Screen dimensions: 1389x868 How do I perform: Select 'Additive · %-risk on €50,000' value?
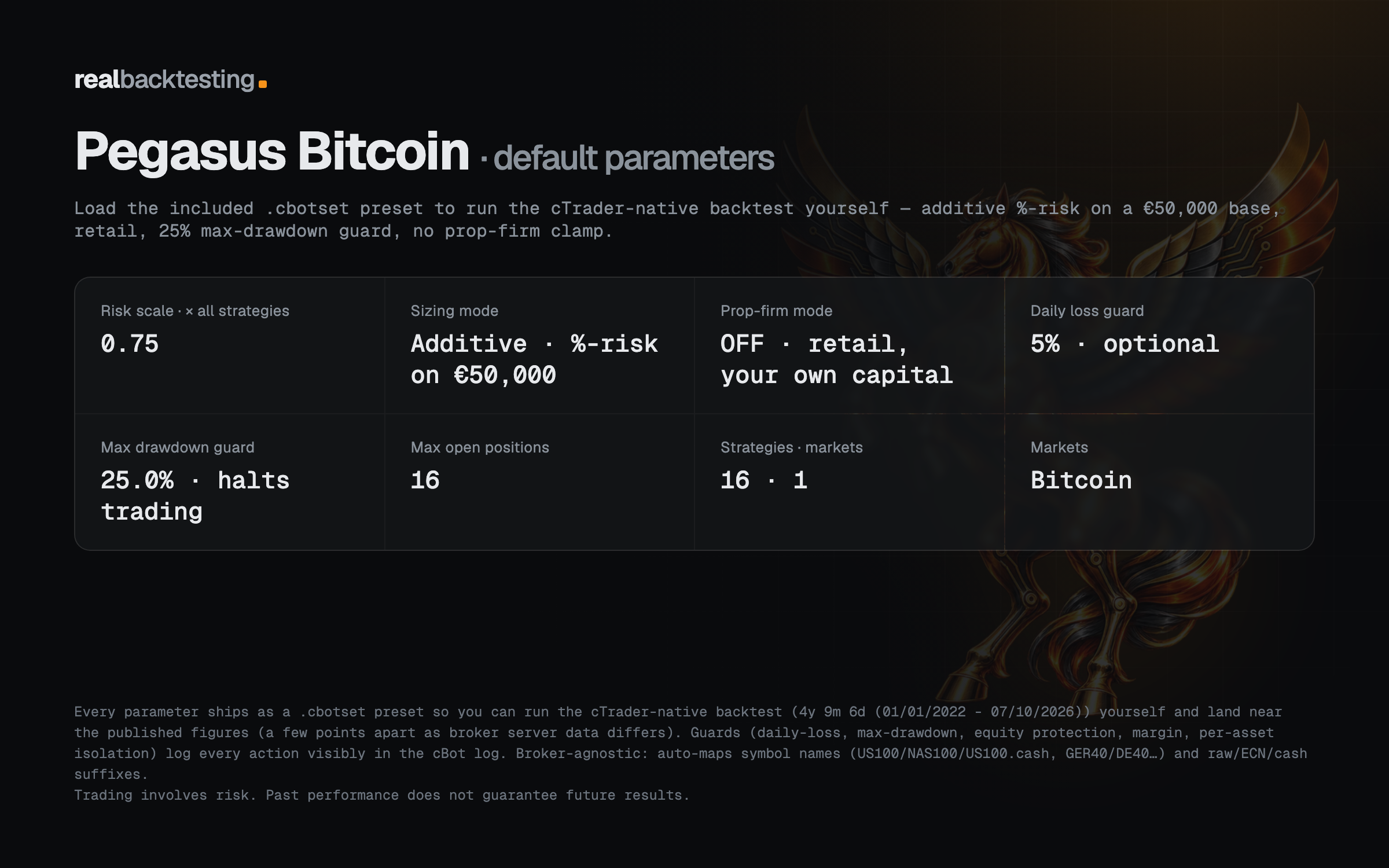(534, 359)
